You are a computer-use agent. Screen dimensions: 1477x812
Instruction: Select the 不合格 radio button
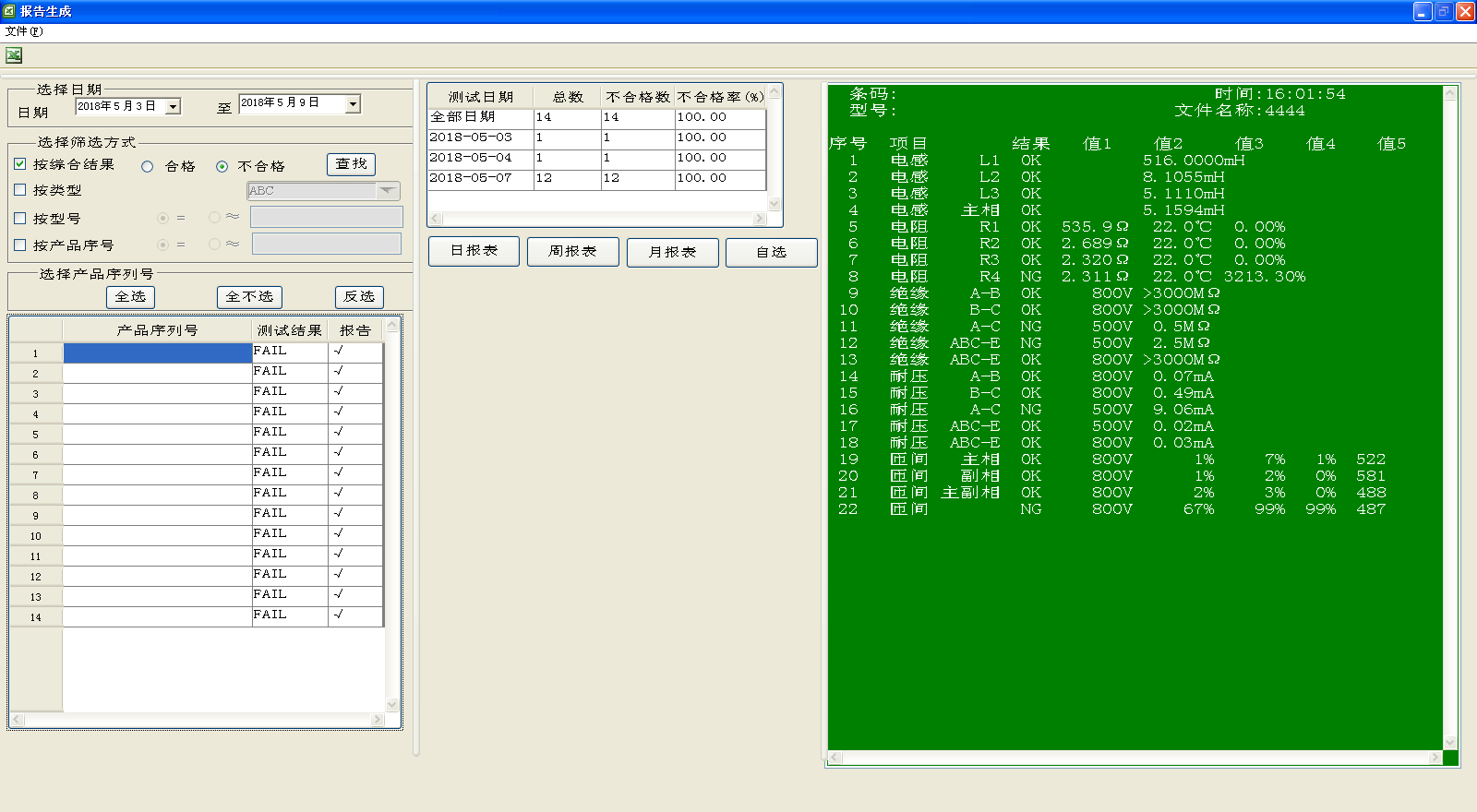(x=222, y=167)
